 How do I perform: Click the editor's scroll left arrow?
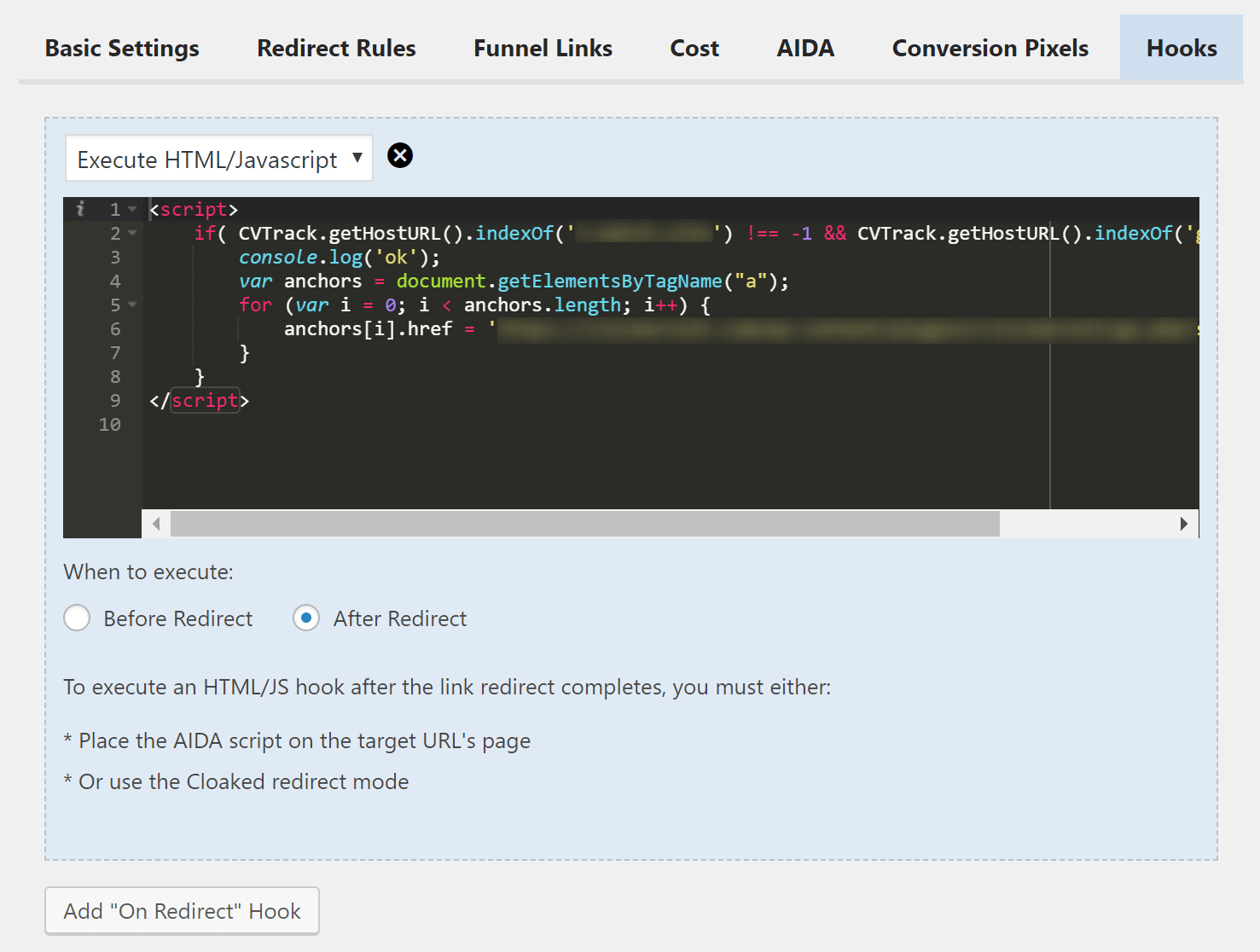click(x=156, y=524)
